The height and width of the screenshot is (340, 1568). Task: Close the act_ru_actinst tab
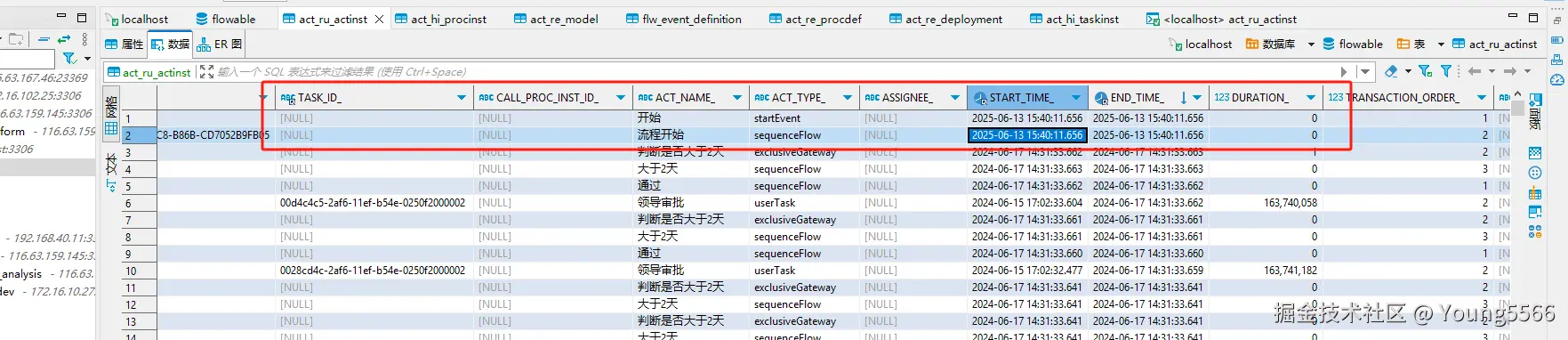[x=380, y=19]
